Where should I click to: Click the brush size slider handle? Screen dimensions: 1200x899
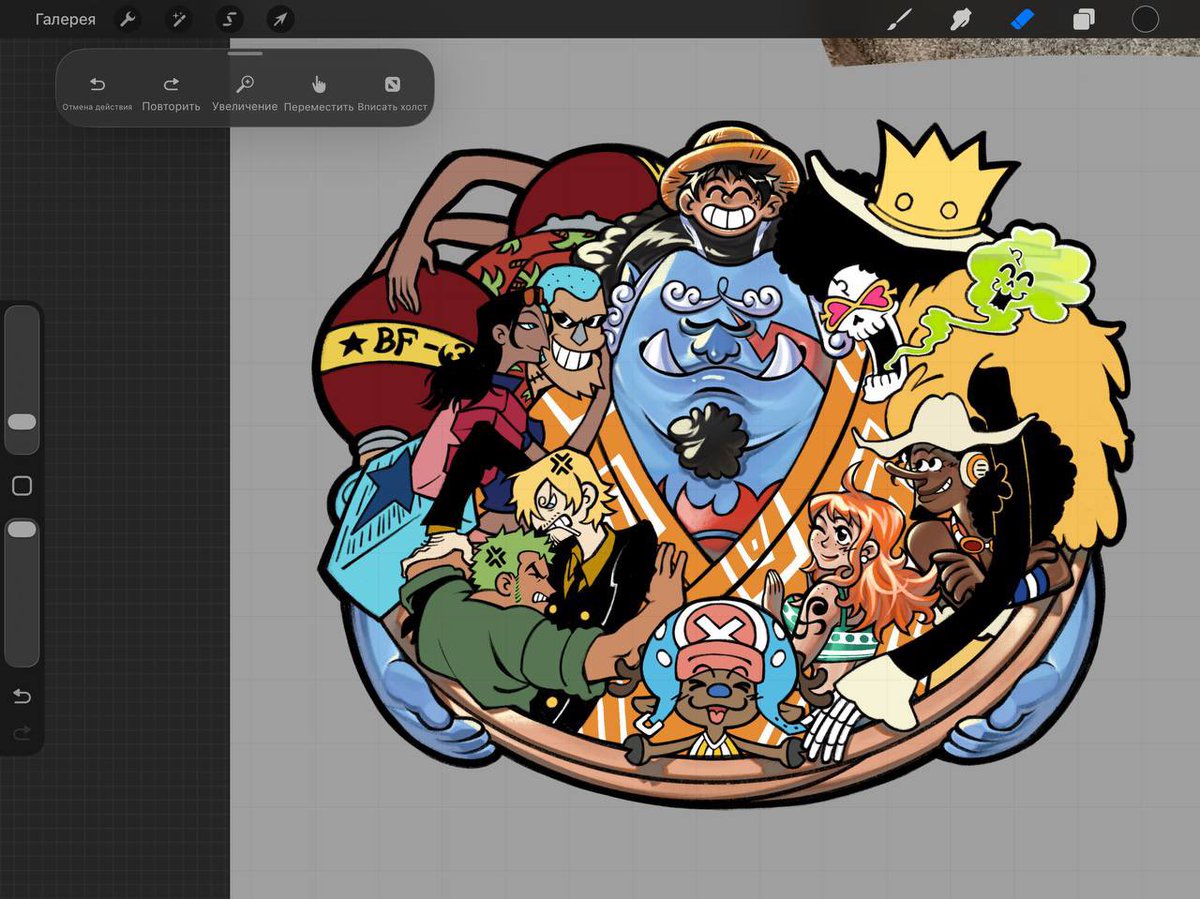point(22,422)
